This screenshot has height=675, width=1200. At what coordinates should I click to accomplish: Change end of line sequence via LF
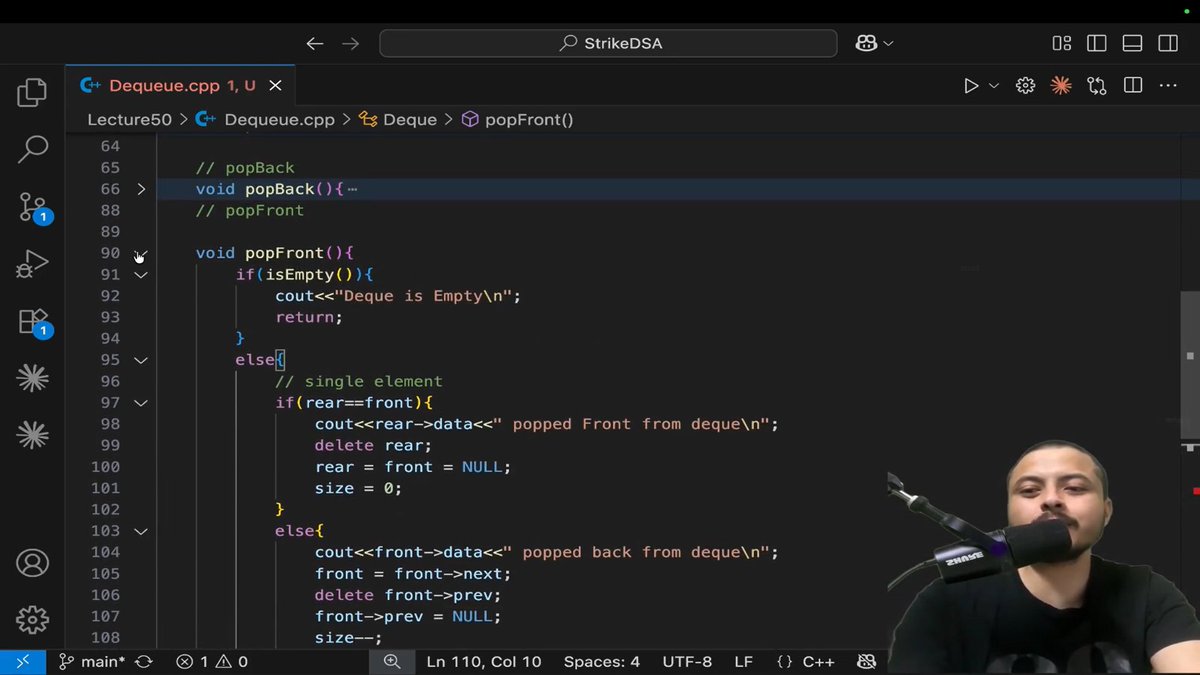point(744,662)
